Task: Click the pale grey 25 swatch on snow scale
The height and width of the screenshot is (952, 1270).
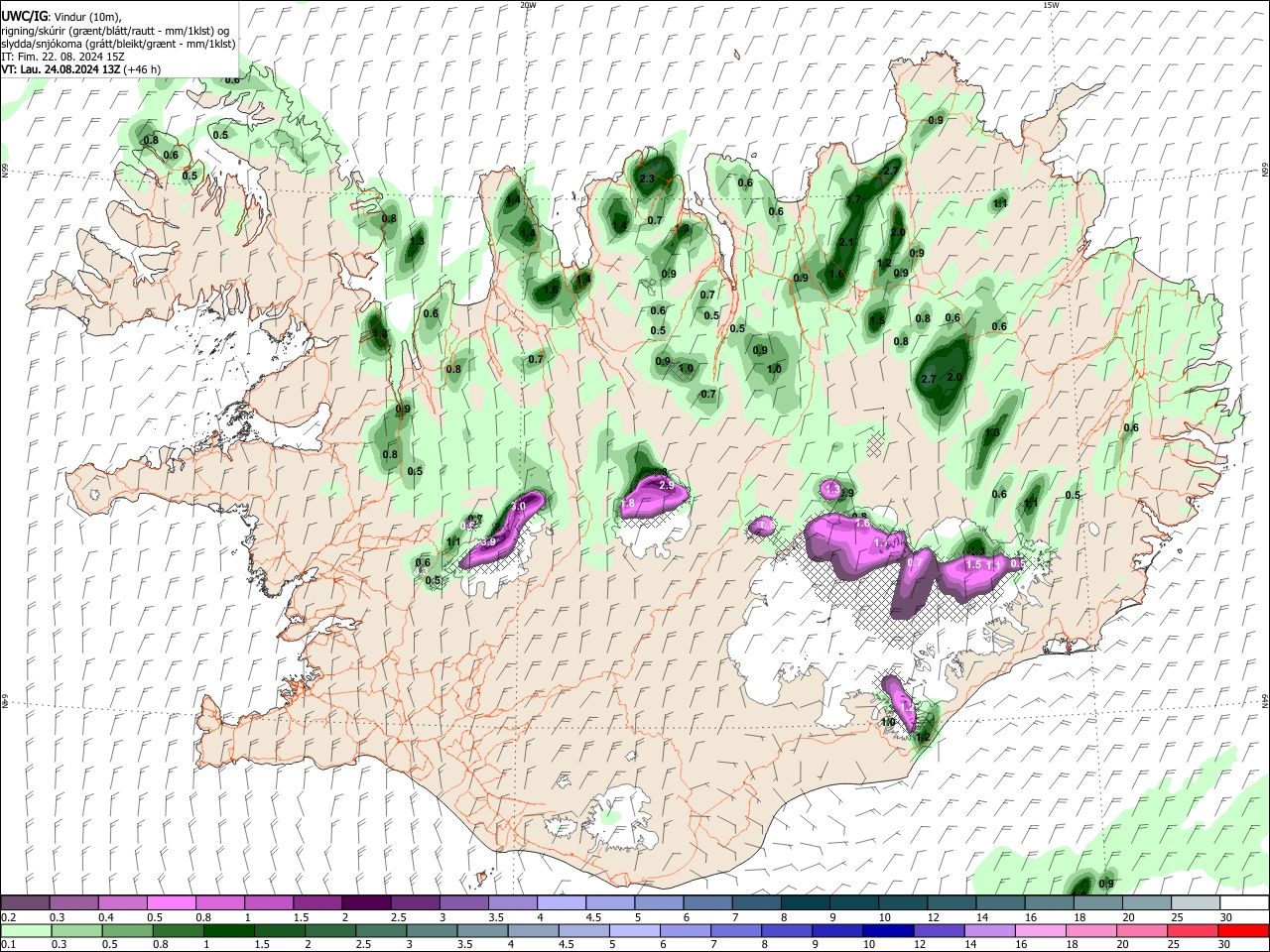Action: pyautogui.click(x=1195, y=903)
